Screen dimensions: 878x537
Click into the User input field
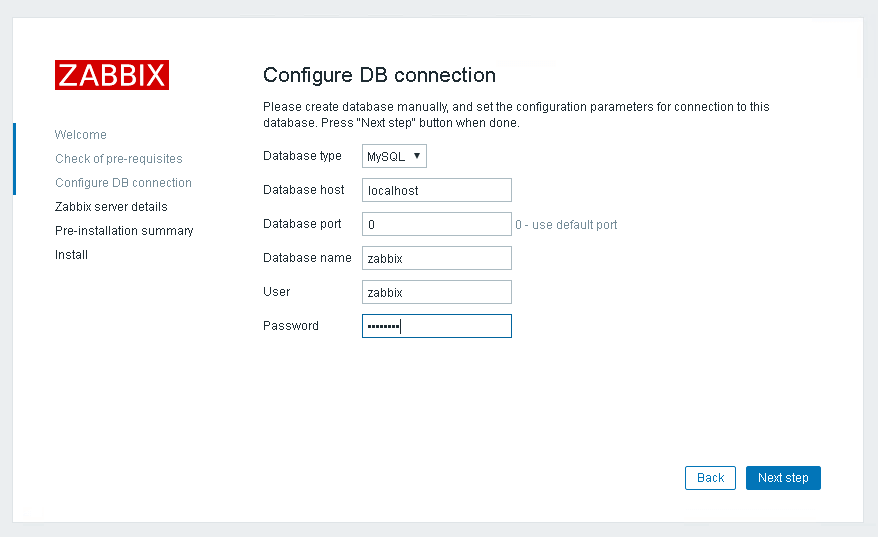tap(436, 292)
